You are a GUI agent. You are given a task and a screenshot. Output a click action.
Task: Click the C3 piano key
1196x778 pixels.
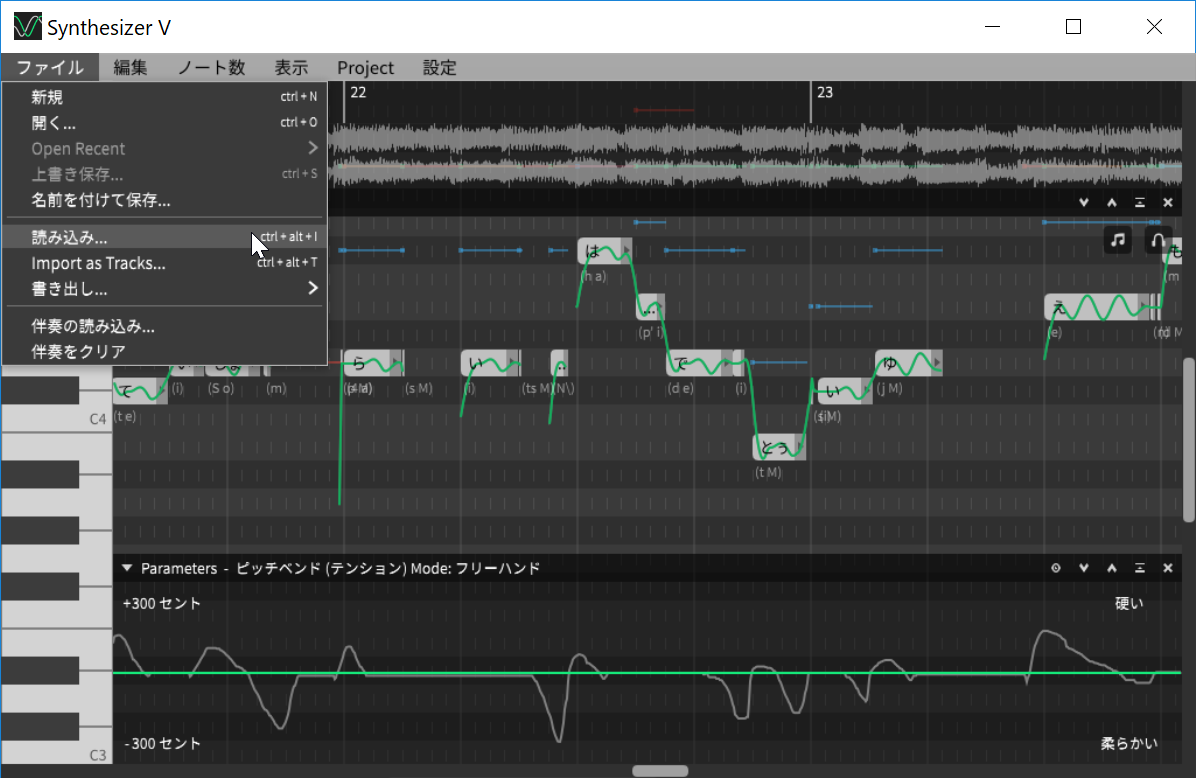click(56, 753)
